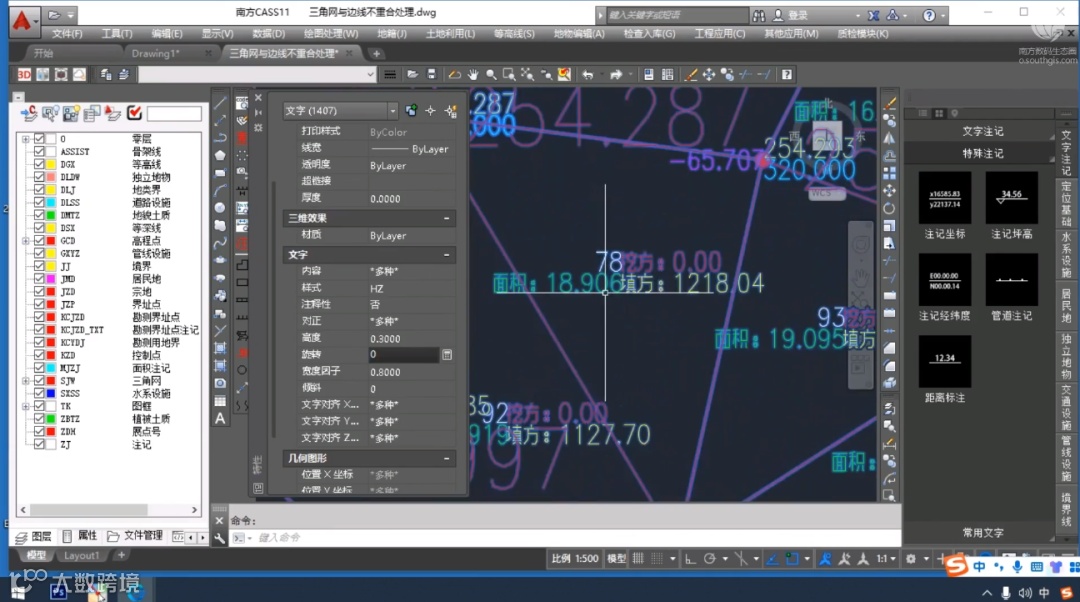
Task: Toggle visibility checkbox for DGX layer
Action: [40, 164]
